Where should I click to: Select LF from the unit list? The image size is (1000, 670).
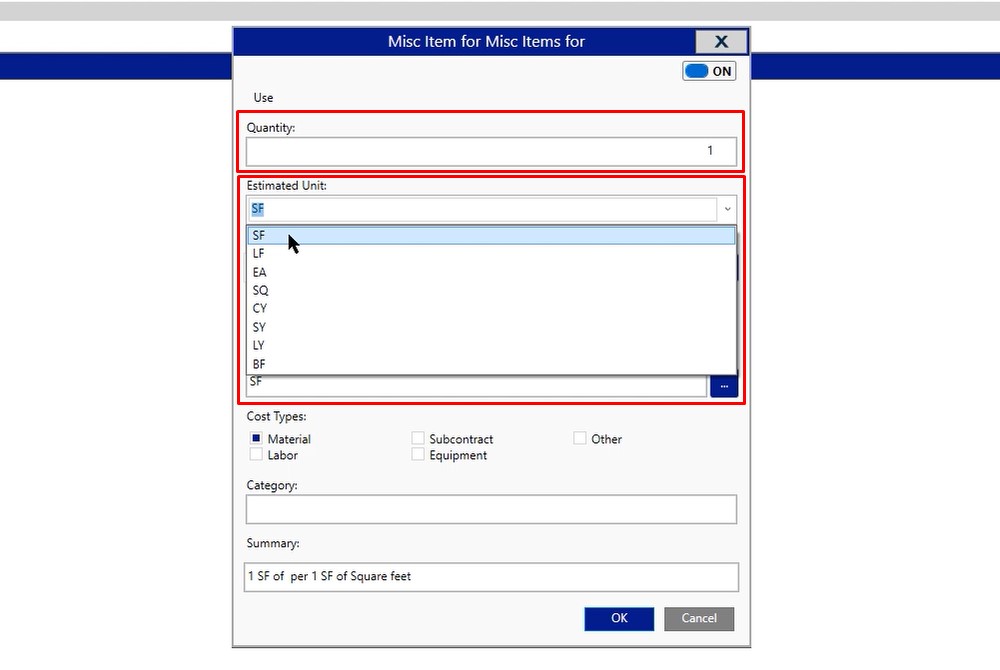[x=490, y=254]
